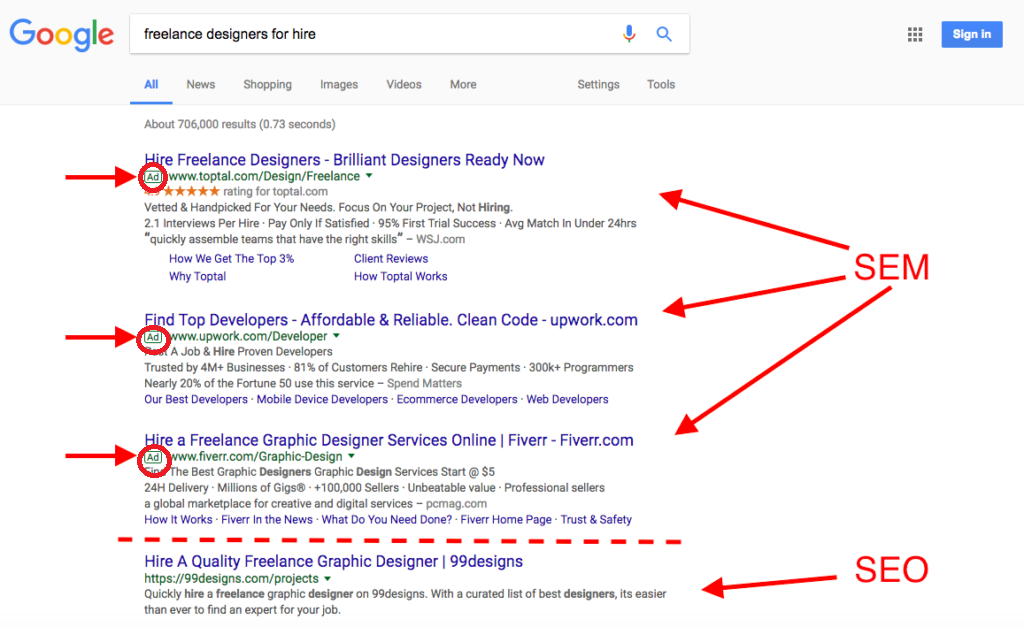This screenshot has width=1024, height=627.
Task: Open How We Get The Top 3% sitelink
Action: coord(231,259)
